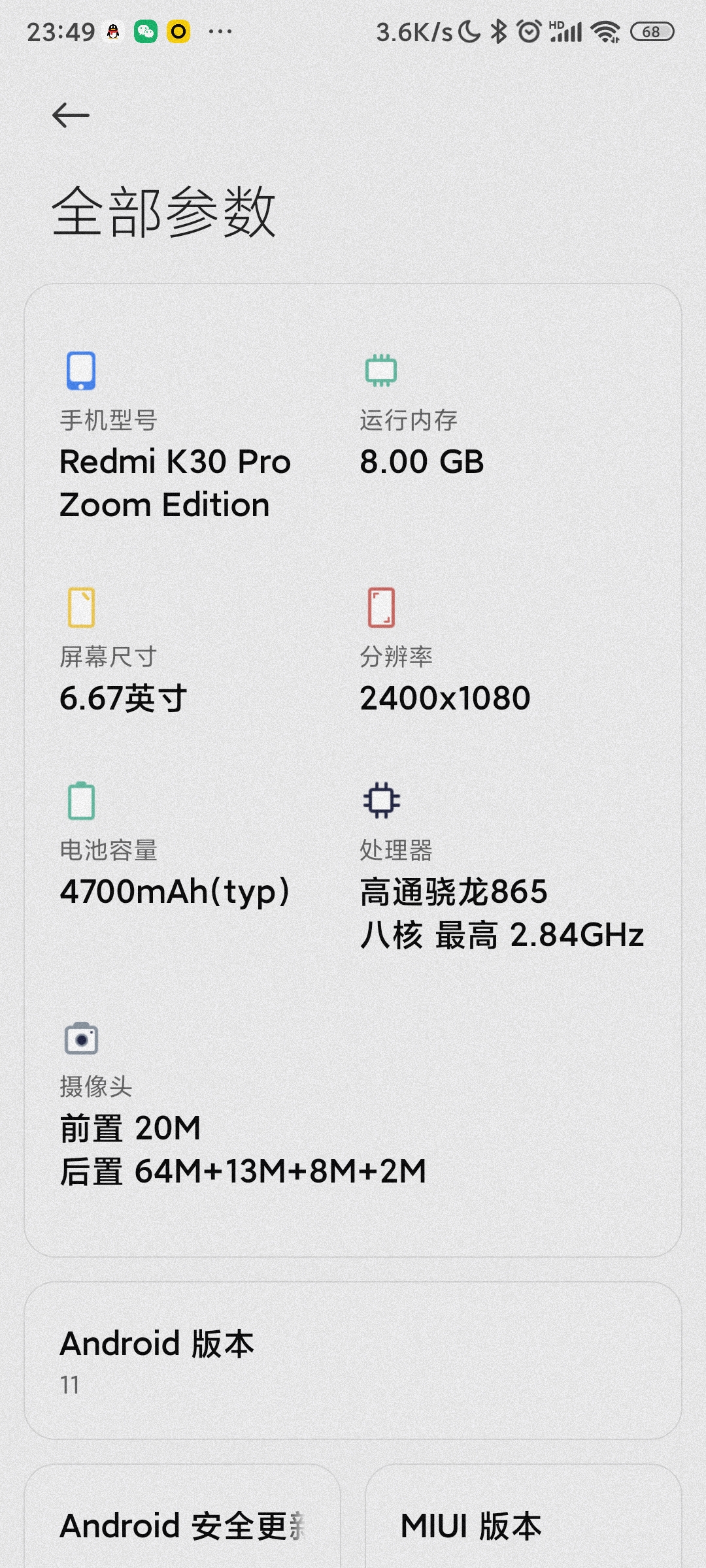Tap the camera icon
The width and height of the screenshot is (706, 1568).
(82, 1038)
